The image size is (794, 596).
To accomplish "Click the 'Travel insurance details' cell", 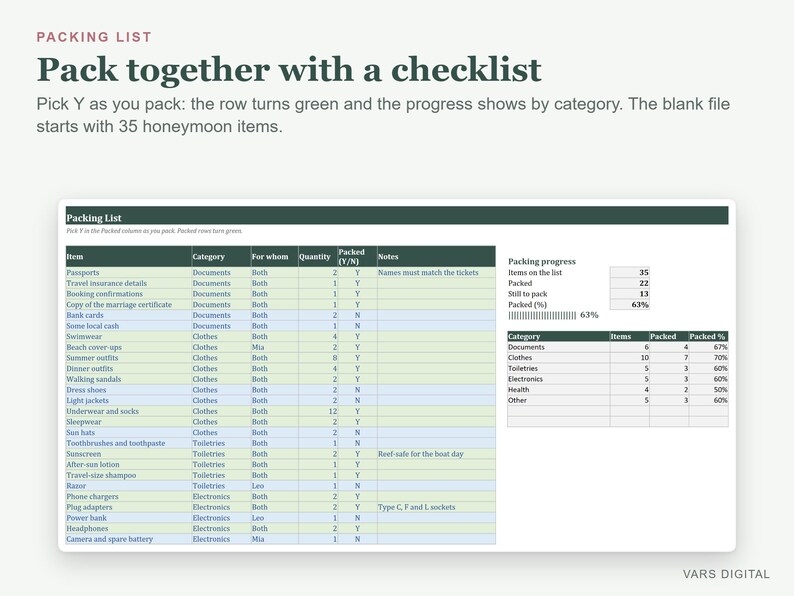I will 129,283.
